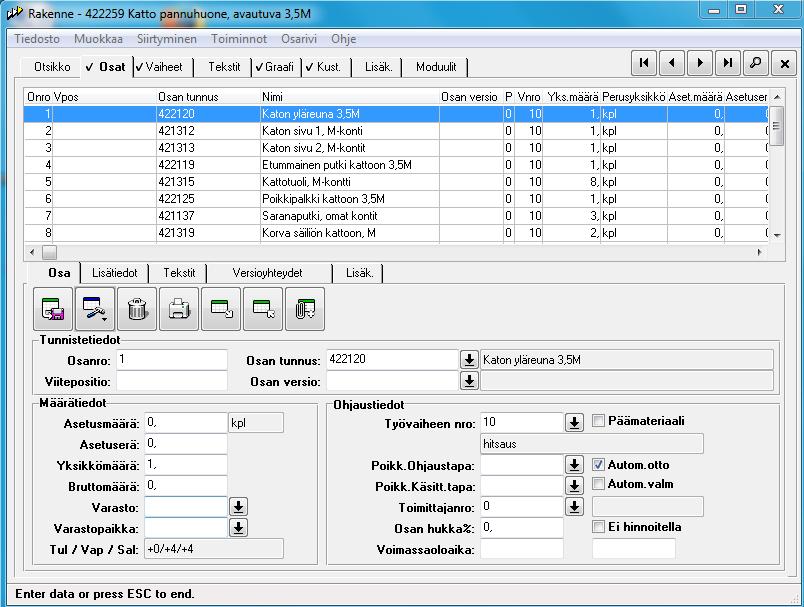This screenshot has height=607, width=804.
Task: Click the trash can delete icon
Action: (x=137, y=309)
